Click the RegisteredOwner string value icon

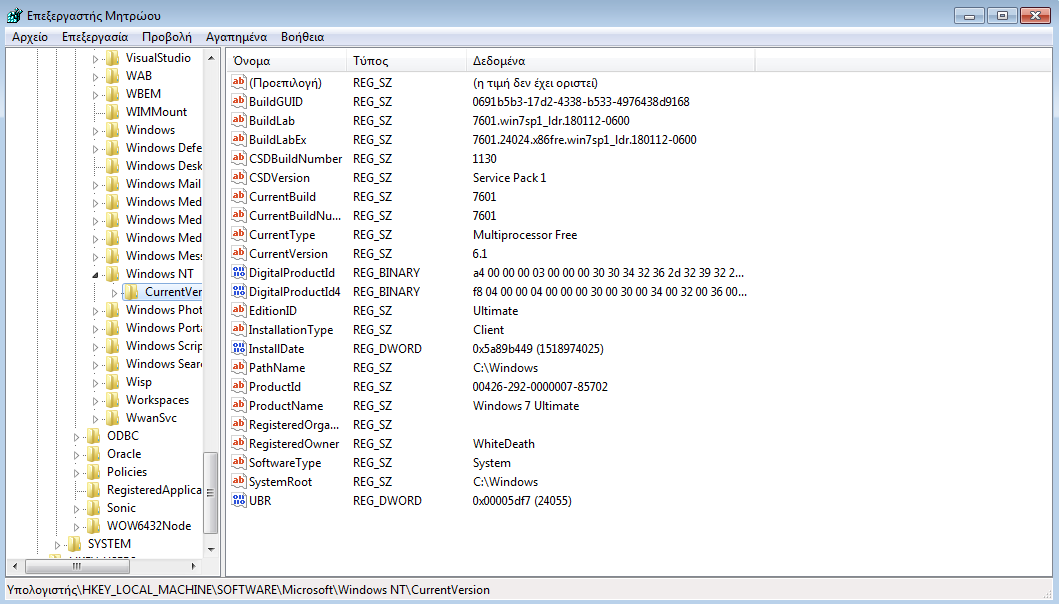(238, 443)
